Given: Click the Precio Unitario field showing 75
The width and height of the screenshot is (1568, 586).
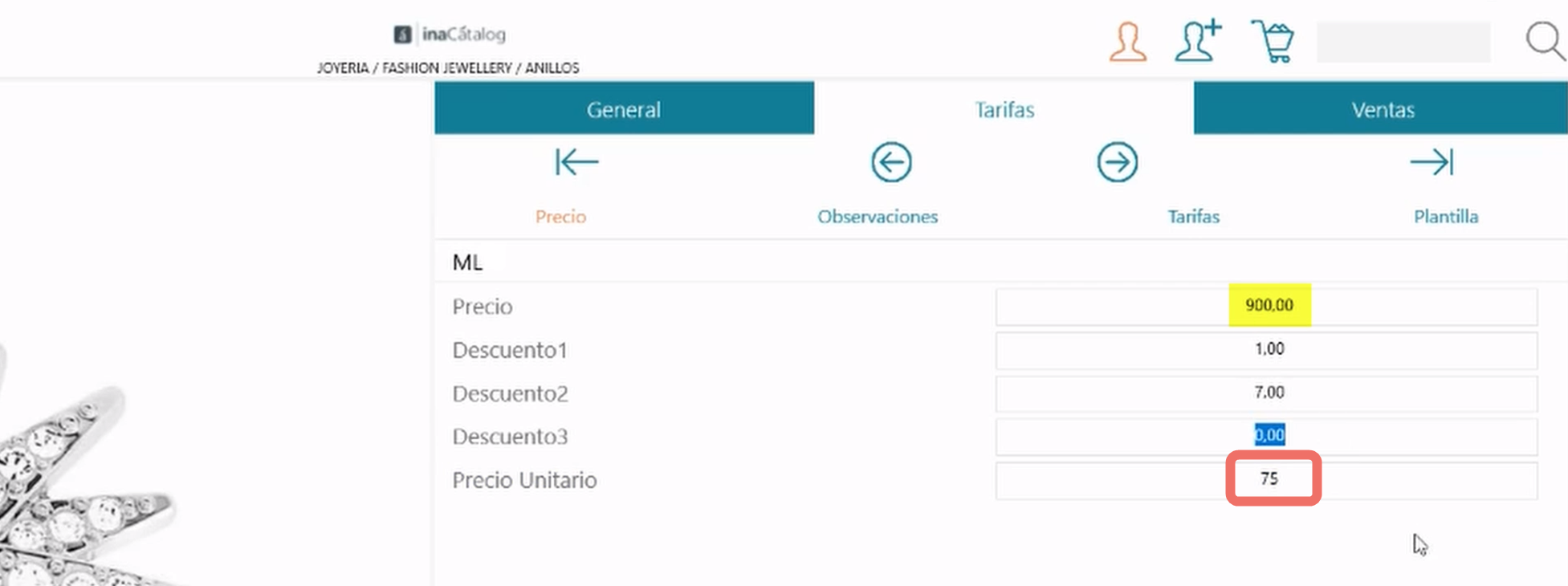Looking at the screenshot, I should [x=1266, y=480].
